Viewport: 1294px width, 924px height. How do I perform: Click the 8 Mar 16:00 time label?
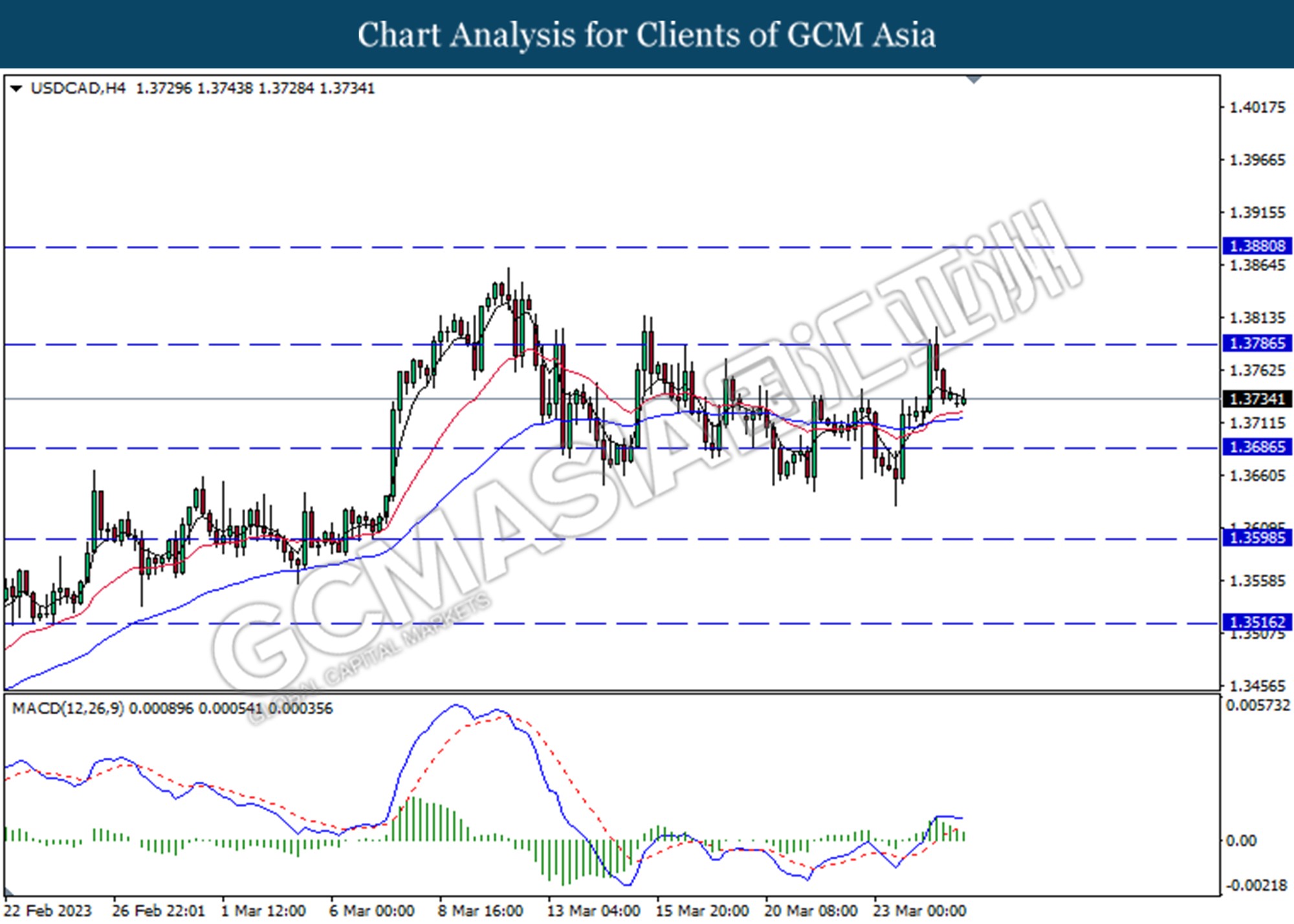tap(481, 910)
